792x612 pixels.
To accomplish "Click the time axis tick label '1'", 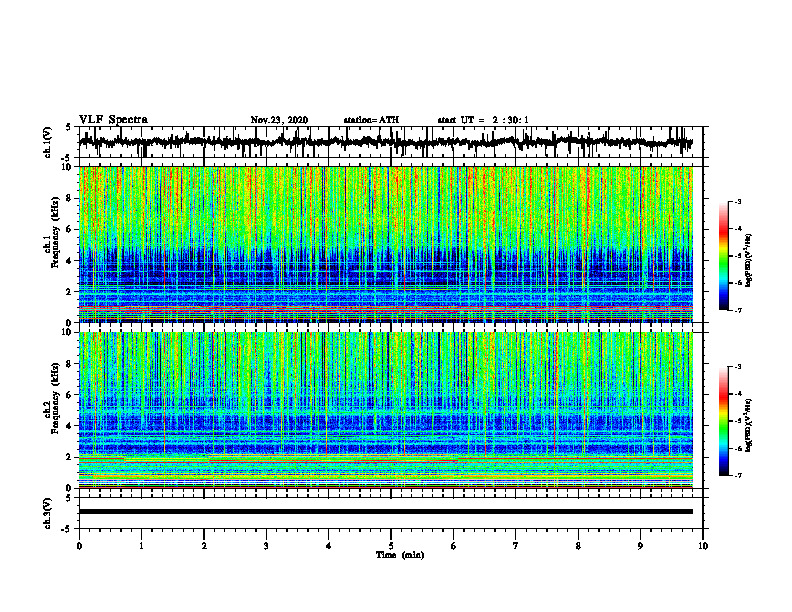I will point(141,546).
